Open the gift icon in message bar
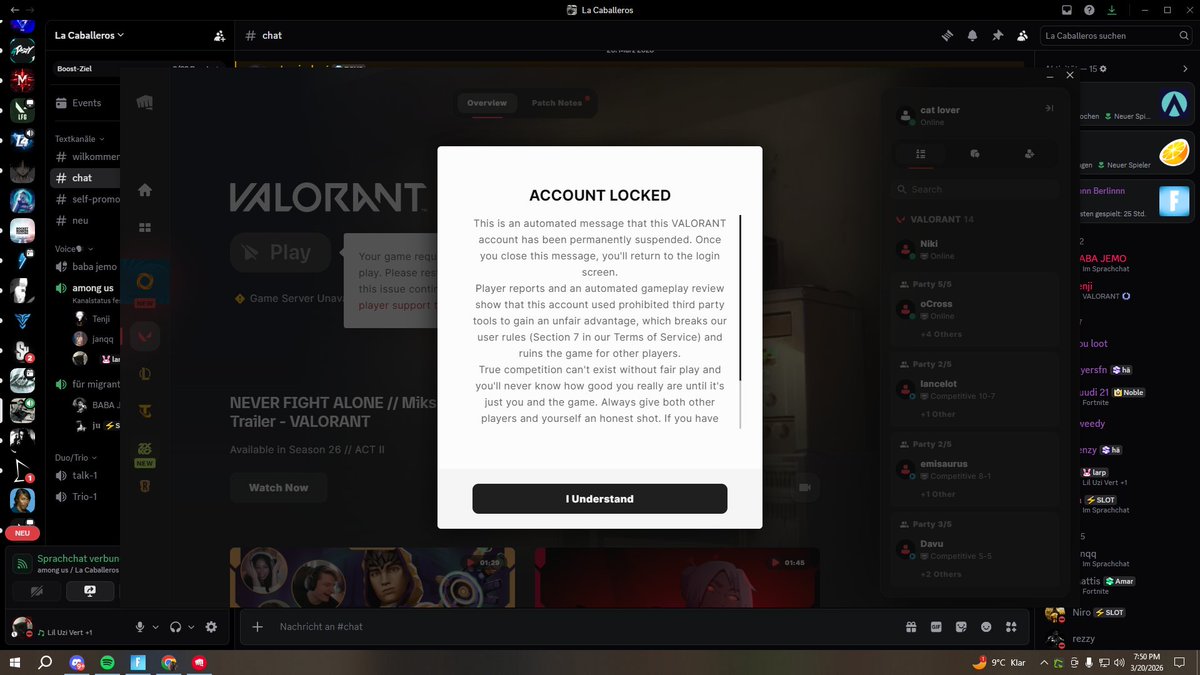The height and width of the screenshot is (675, 1200). (911, 627)
